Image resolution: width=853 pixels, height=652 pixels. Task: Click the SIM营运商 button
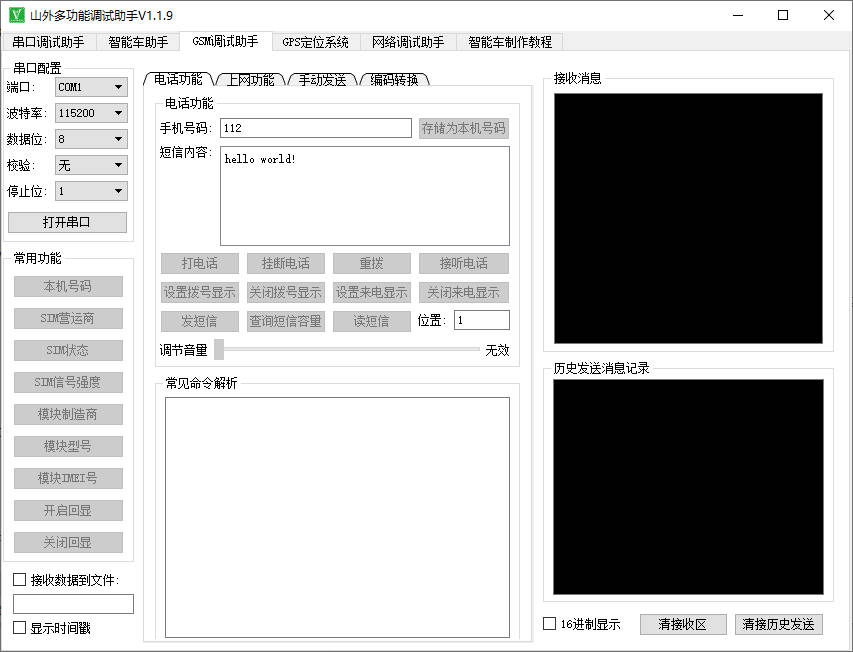pos(68,319)
